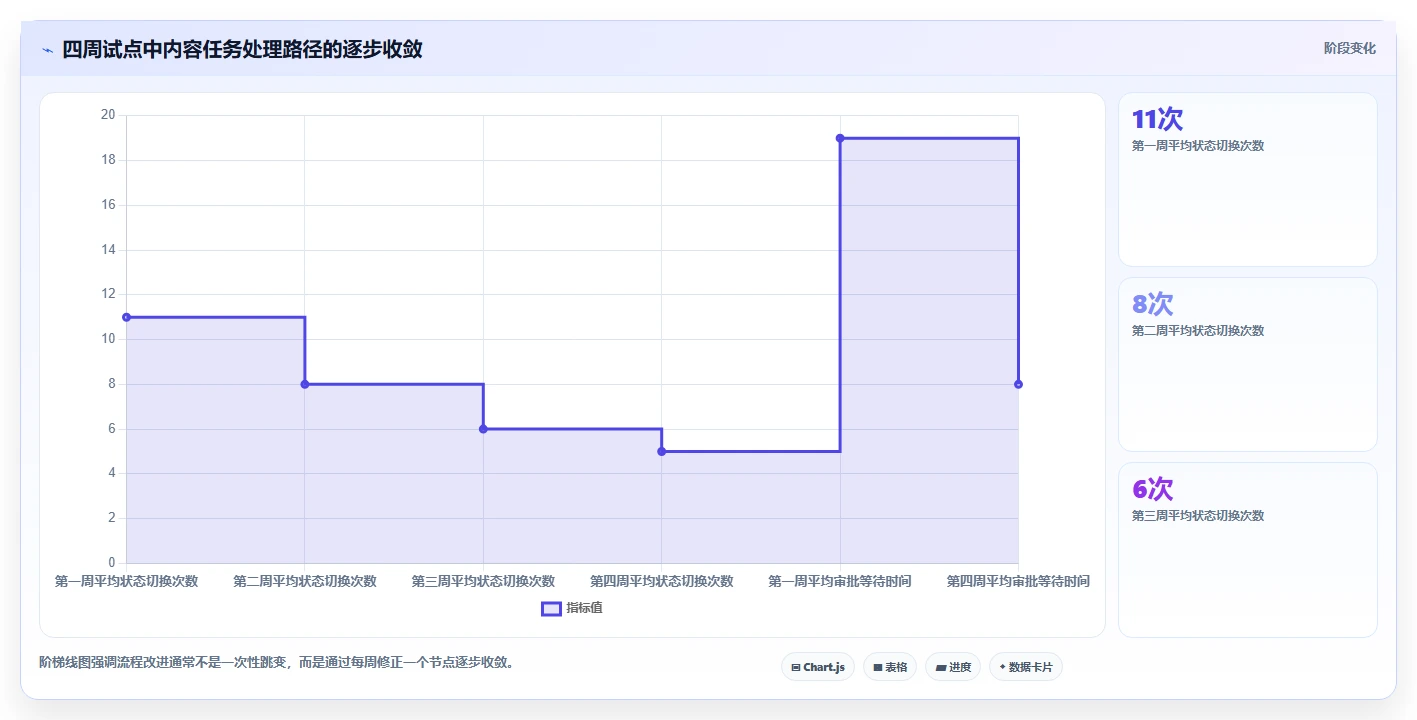Open the 6次 third-week summary card
Screen dimensions: 1417x720
(1247, 550)
